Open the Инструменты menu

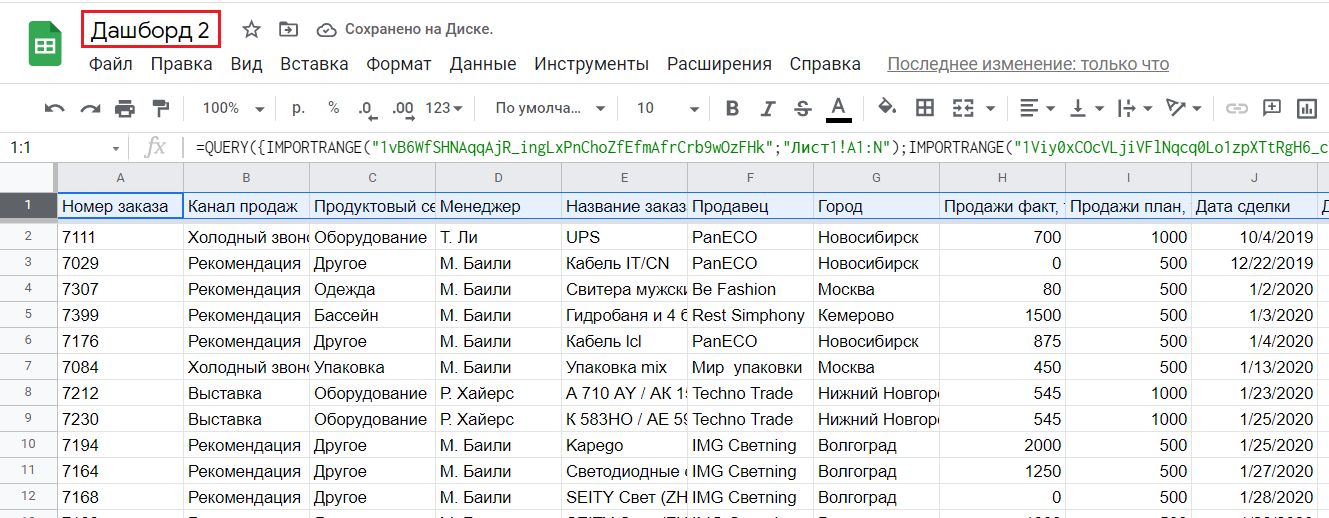click(x=592, y=64)
